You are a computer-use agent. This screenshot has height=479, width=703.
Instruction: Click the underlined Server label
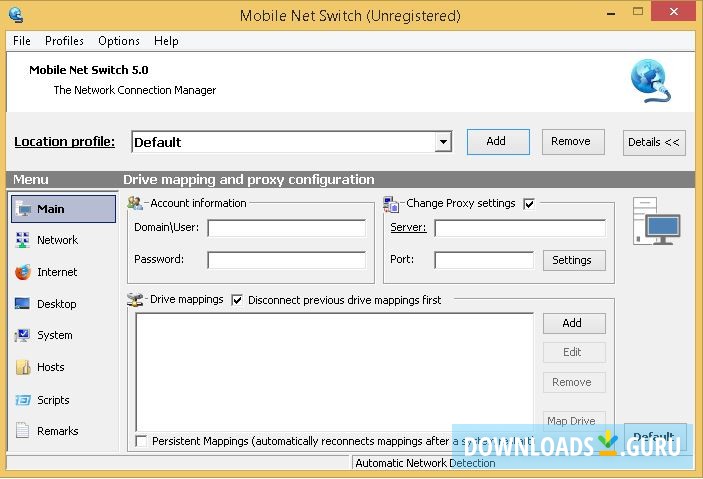[408, 227]
